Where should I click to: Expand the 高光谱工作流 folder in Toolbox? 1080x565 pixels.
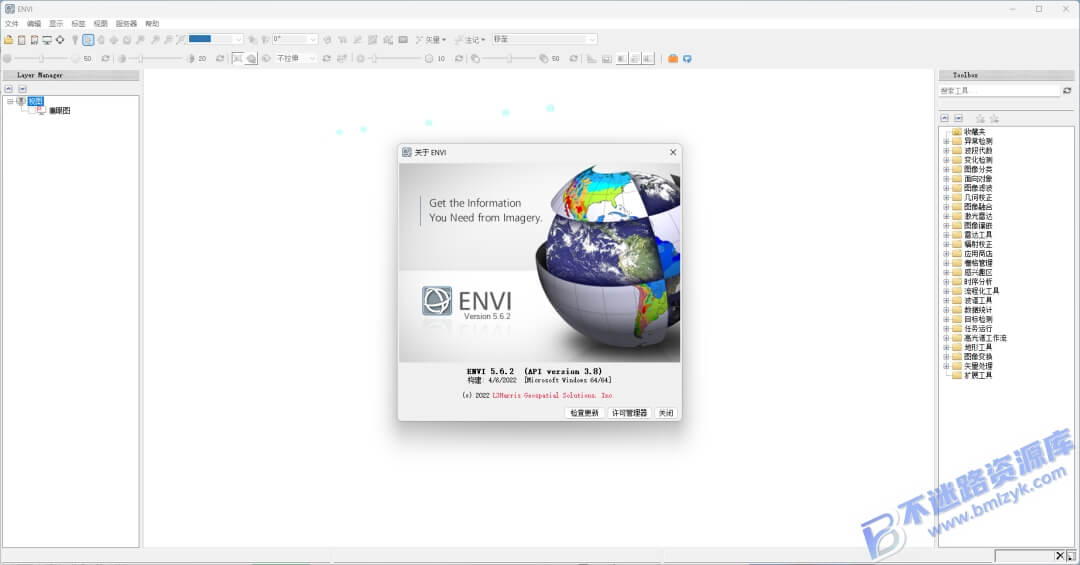[946, 338]
